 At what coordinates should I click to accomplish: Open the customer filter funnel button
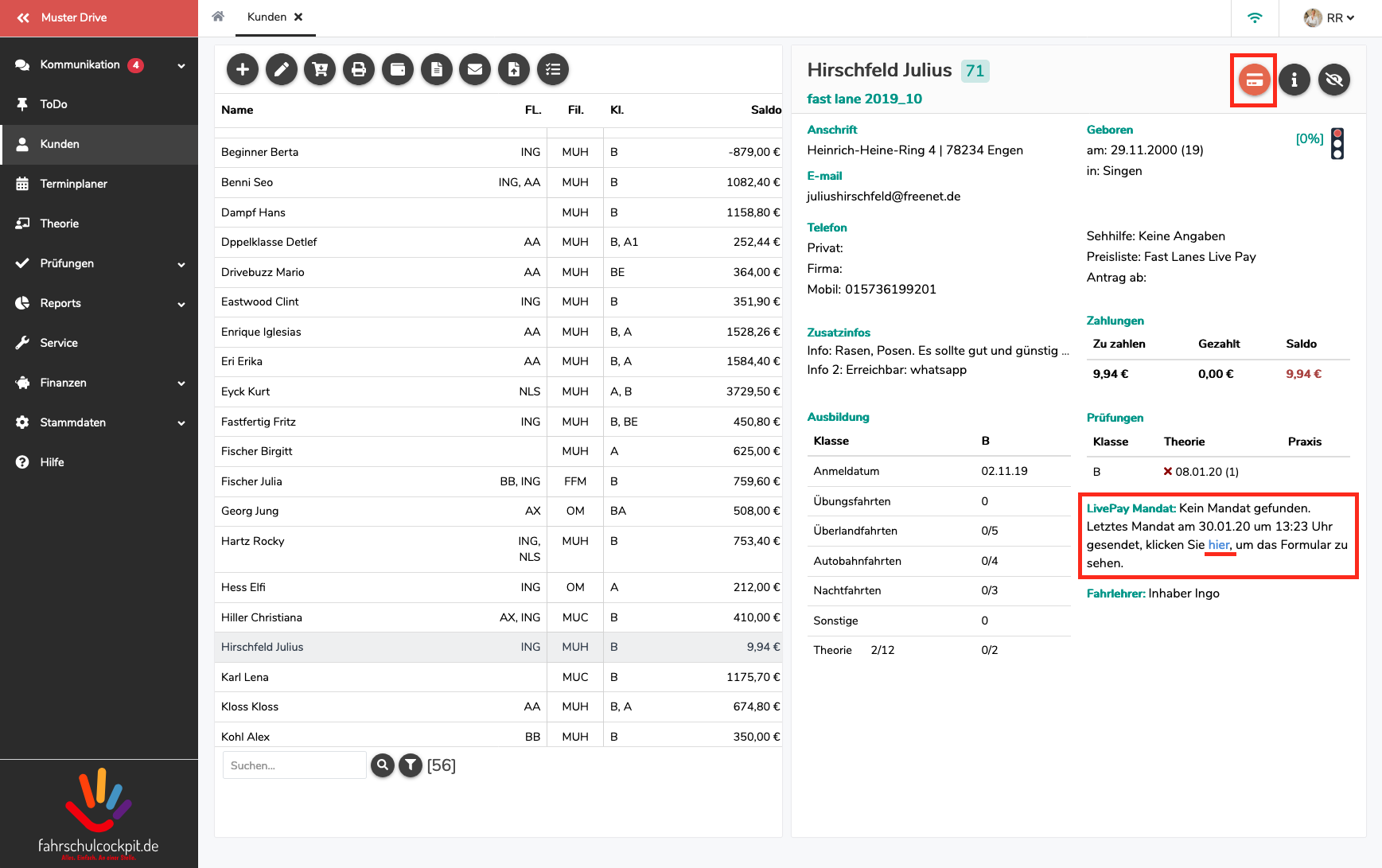(x=411, y=765)
